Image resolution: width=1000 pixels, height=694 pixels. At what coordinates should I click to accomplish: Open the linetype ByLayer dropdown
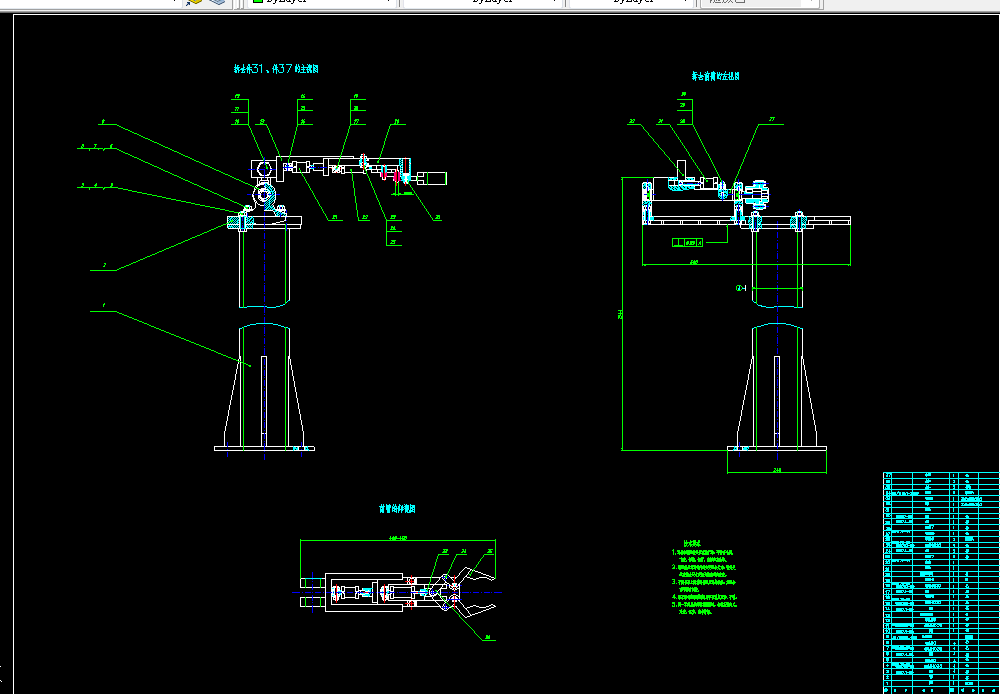pyautogui.click(x=483, y=2)
